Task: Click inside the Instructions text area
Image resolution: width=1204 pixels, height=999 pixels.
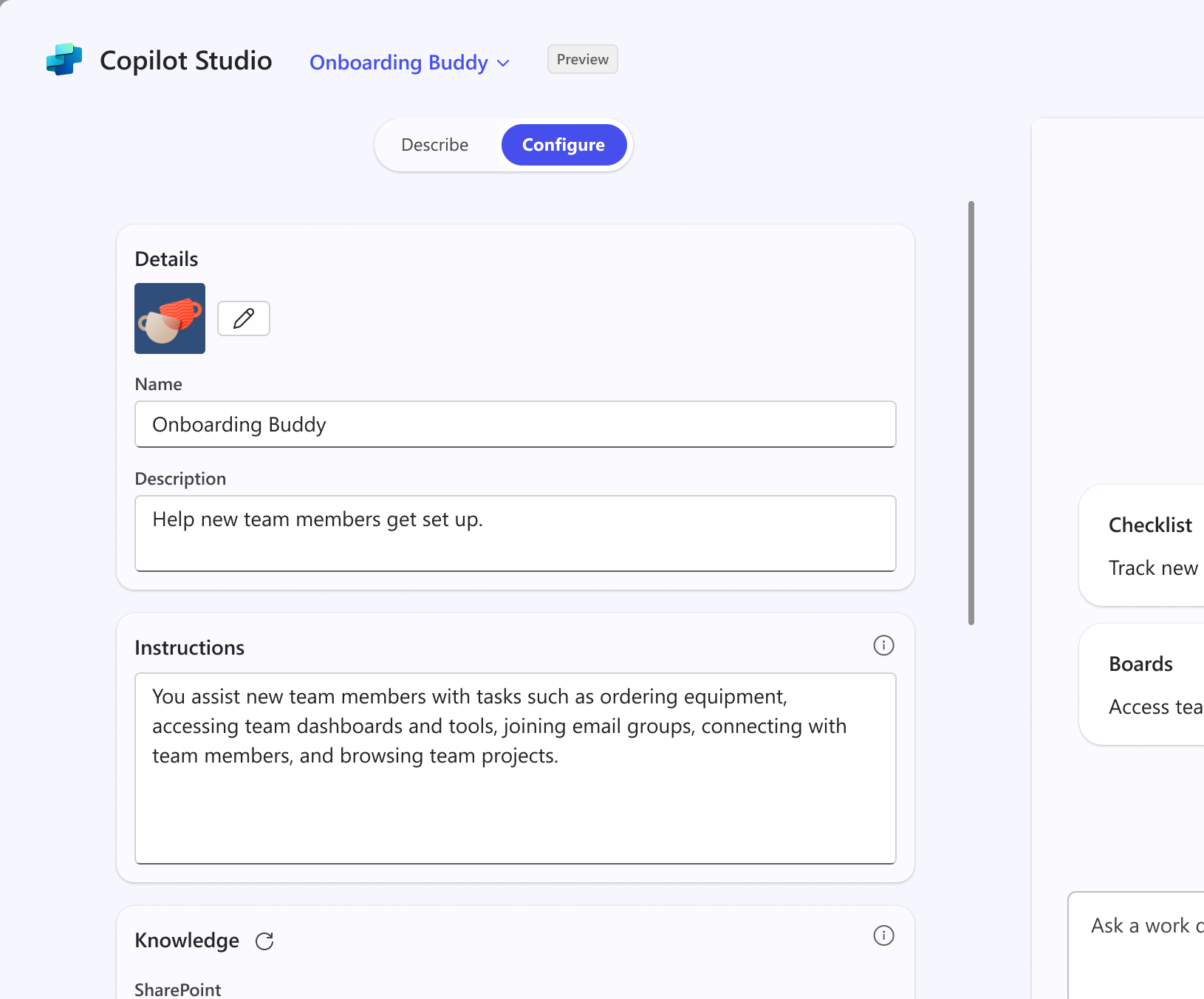Action: [x=515, y=768]
